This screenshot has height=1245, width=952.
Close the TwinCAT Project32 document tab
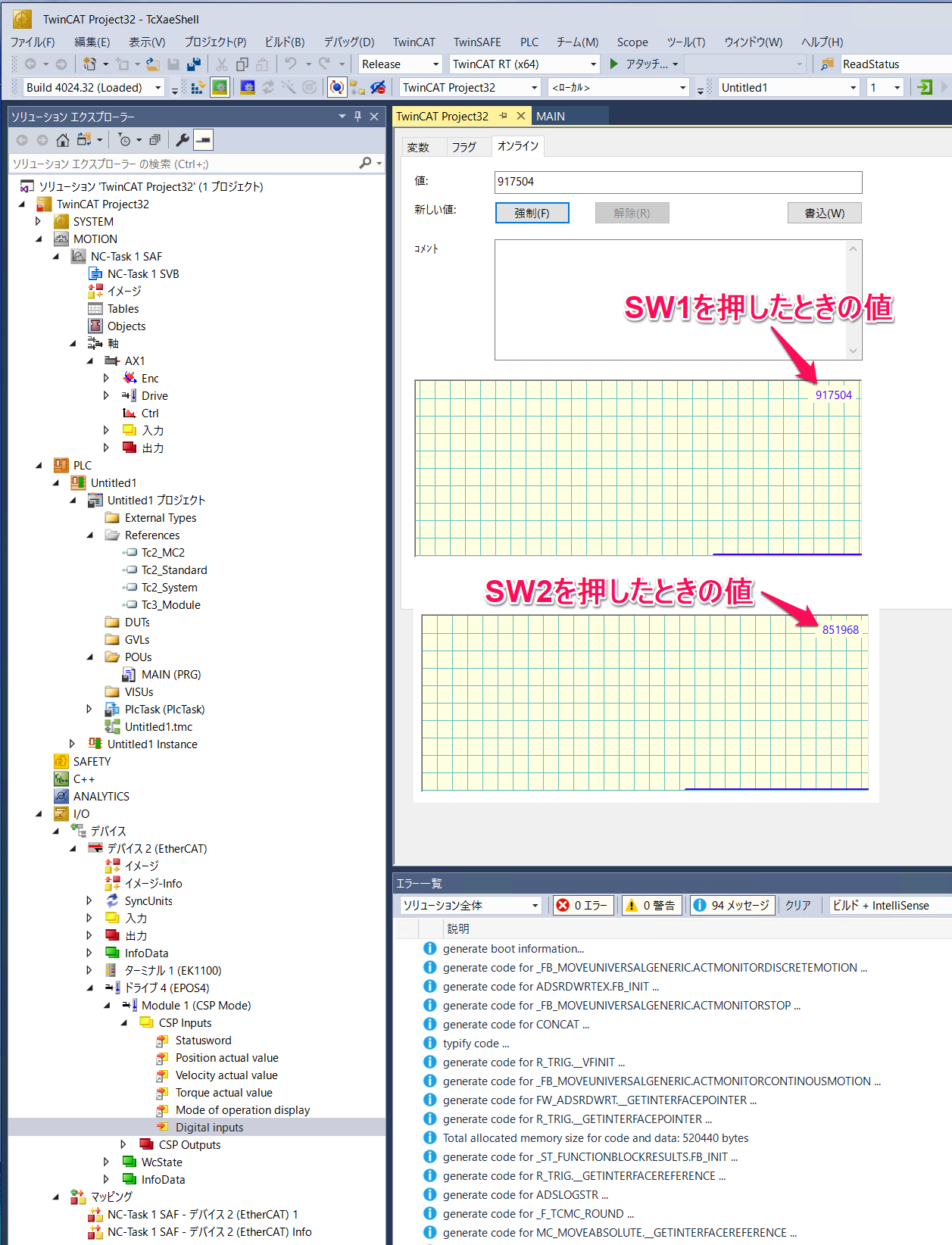click(521, 116)
